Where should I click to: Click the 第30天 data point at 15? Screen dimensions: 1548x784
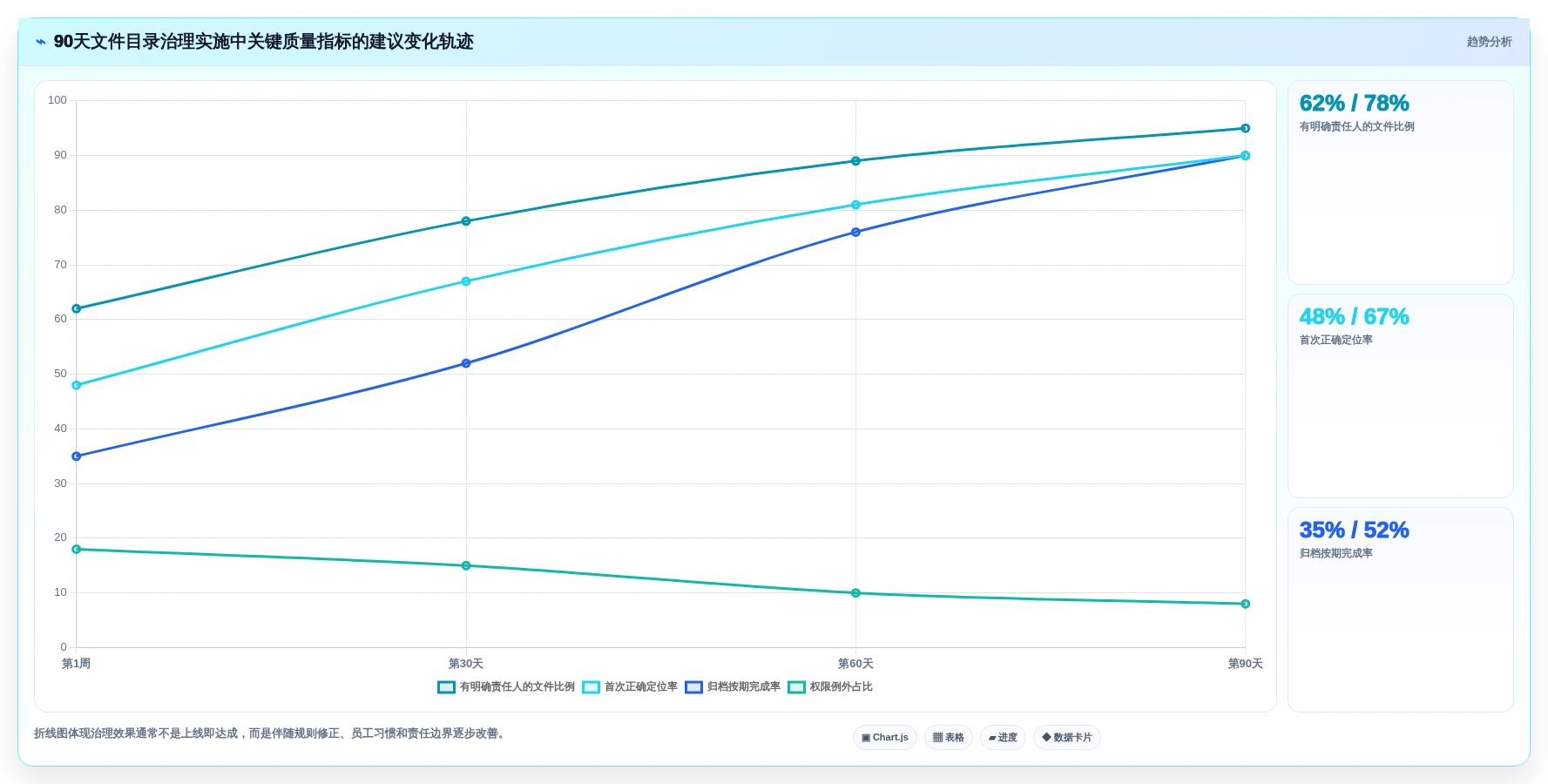click(x=466, y=566)
